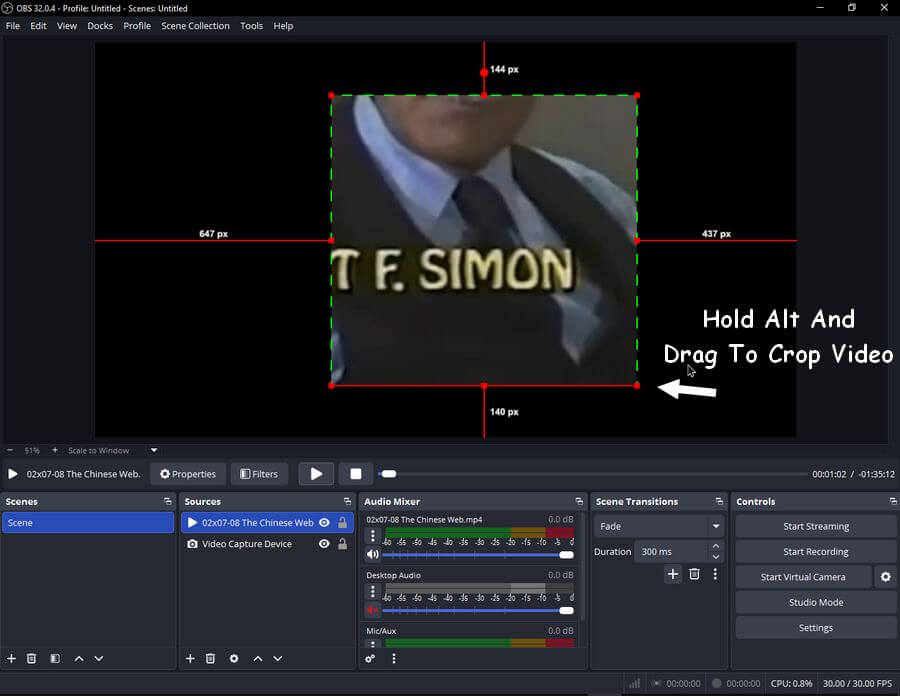The width and height of the screenshot is (900, 696).
Task: Open the Docks menu
Action: tap(100, 26)
